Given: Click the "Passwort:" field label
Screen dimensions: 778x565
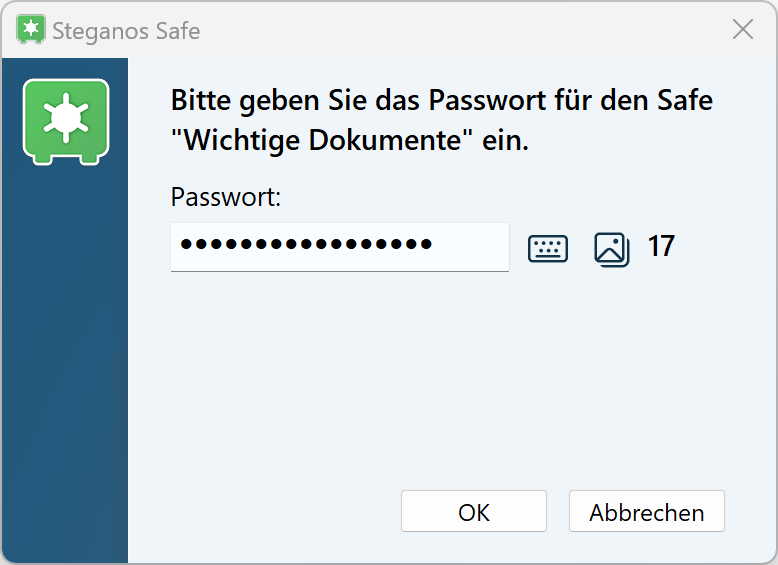Looking at the screenshot, I should [226, 197].
